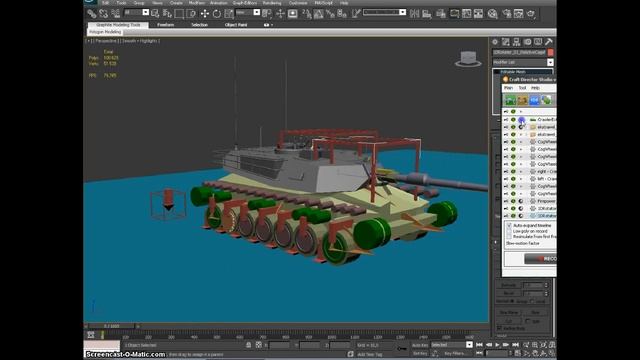Toggle the Selection Lock icon

click(248, 345)
